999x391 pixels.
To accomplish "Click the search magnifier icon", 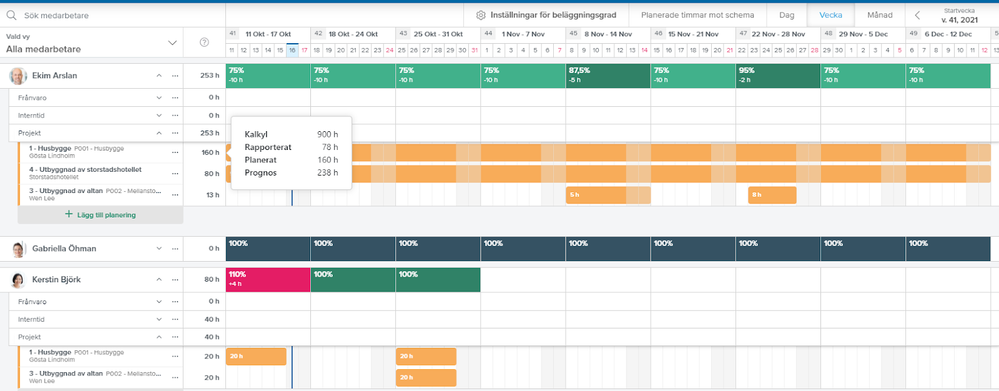I will pyautogui.click(x=11, y=15).
